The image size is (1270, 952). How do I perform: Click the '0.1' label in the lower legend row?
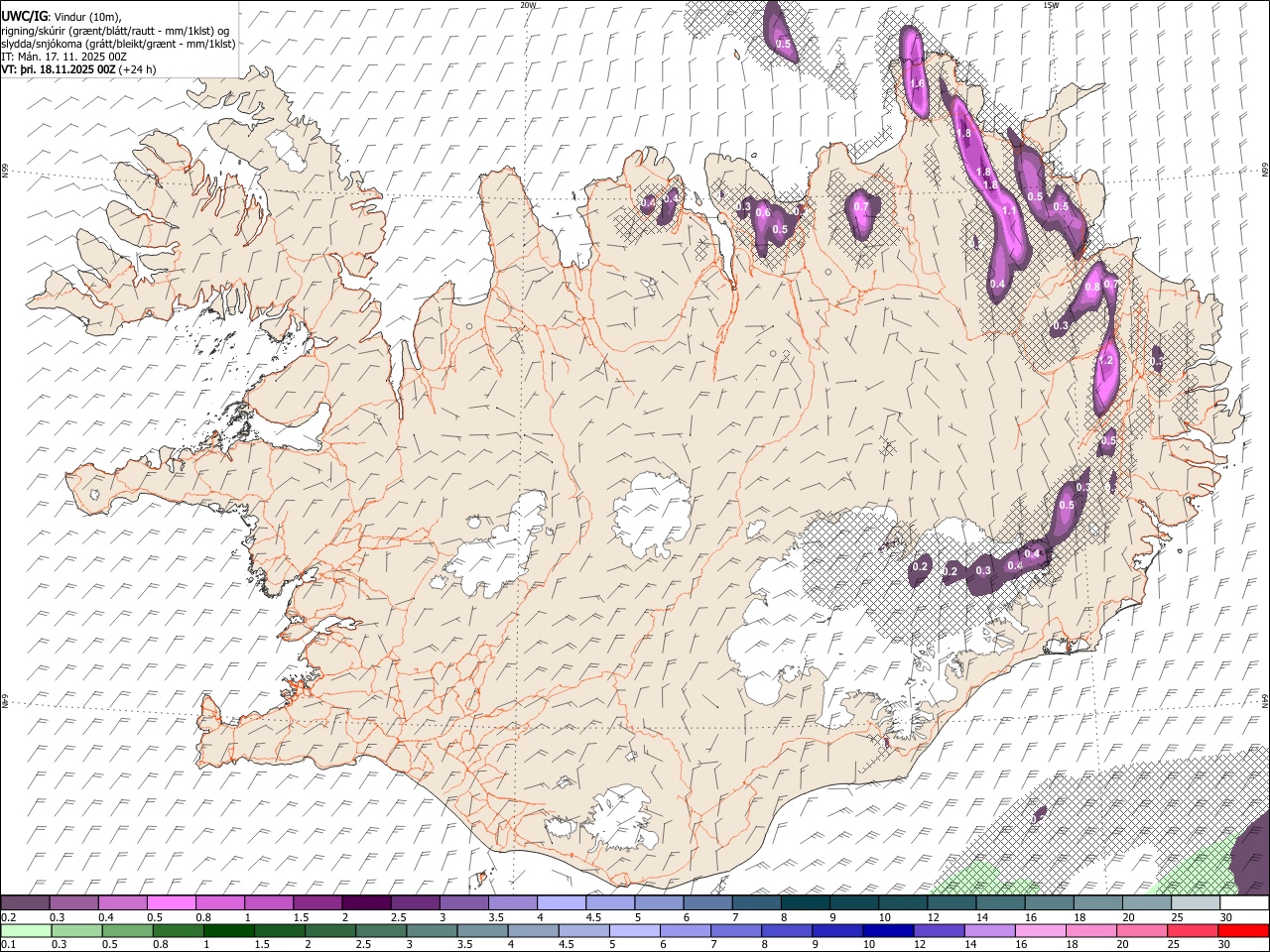click(x=8, y=944)
